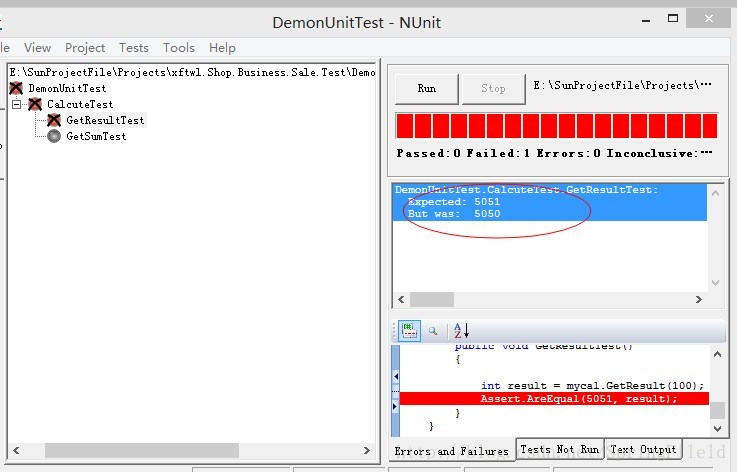Screen dimensions: 737x472
Task: Switch to Errors and Failures tab
Action: pyautogui.click(x=452, y=451)
